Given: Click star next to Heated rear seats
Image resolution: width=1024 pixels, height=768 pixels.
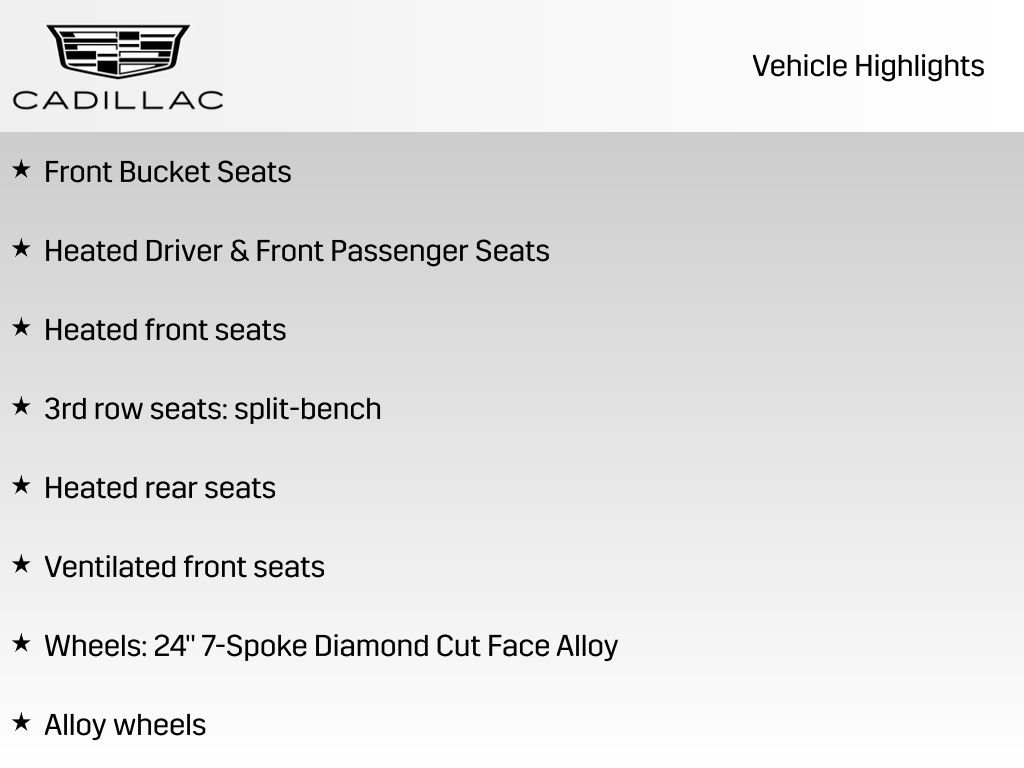Looking at the screenshot, I should coord(21,486).
